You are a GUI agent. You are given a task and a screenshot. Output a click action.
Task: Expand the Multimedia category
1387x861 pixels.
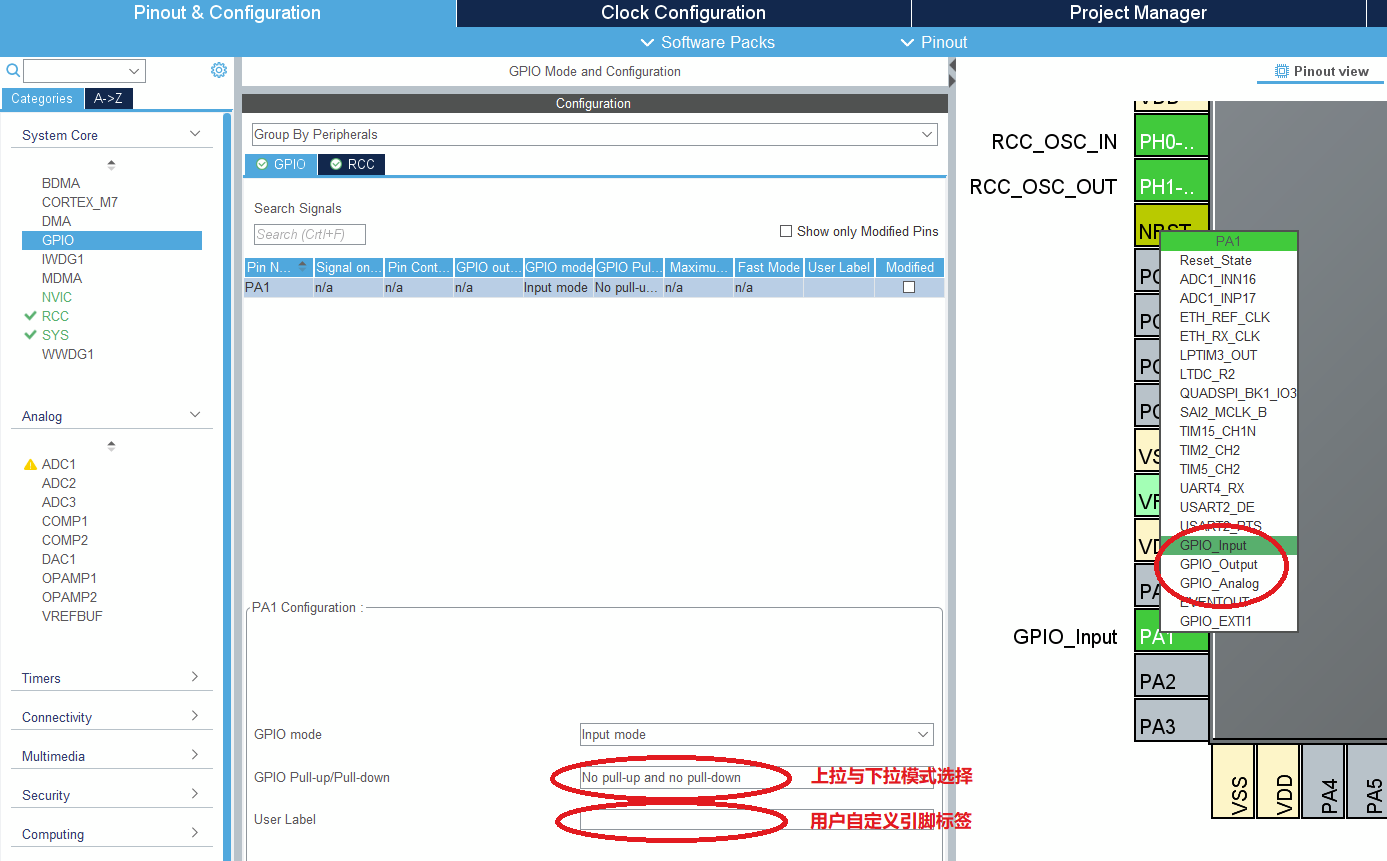pyautogui.click(x=195, y=755)
